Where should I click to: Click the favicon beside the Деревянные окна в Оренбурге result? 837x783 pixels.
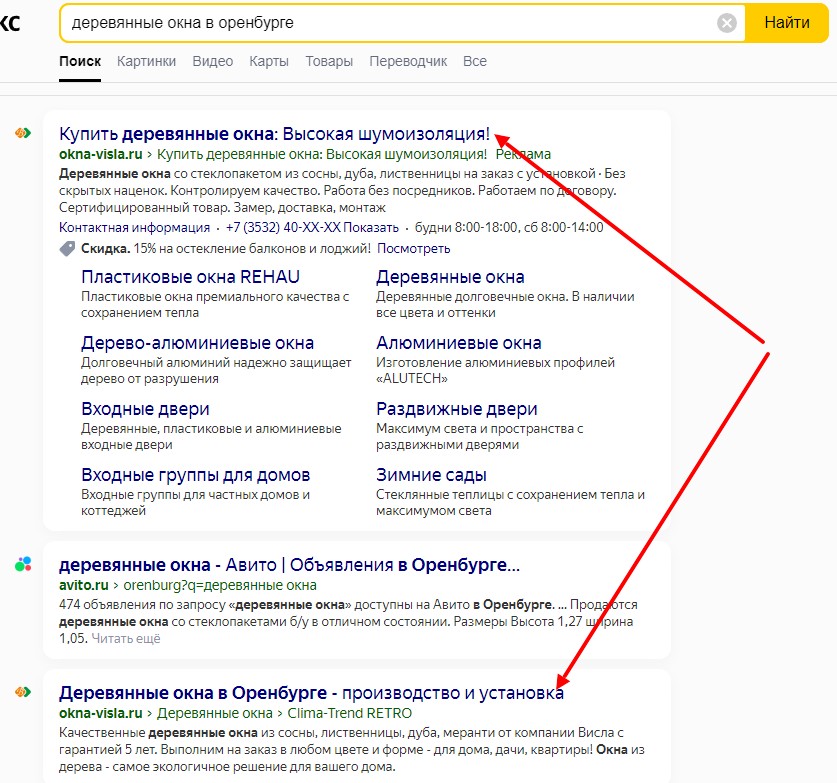23,693
